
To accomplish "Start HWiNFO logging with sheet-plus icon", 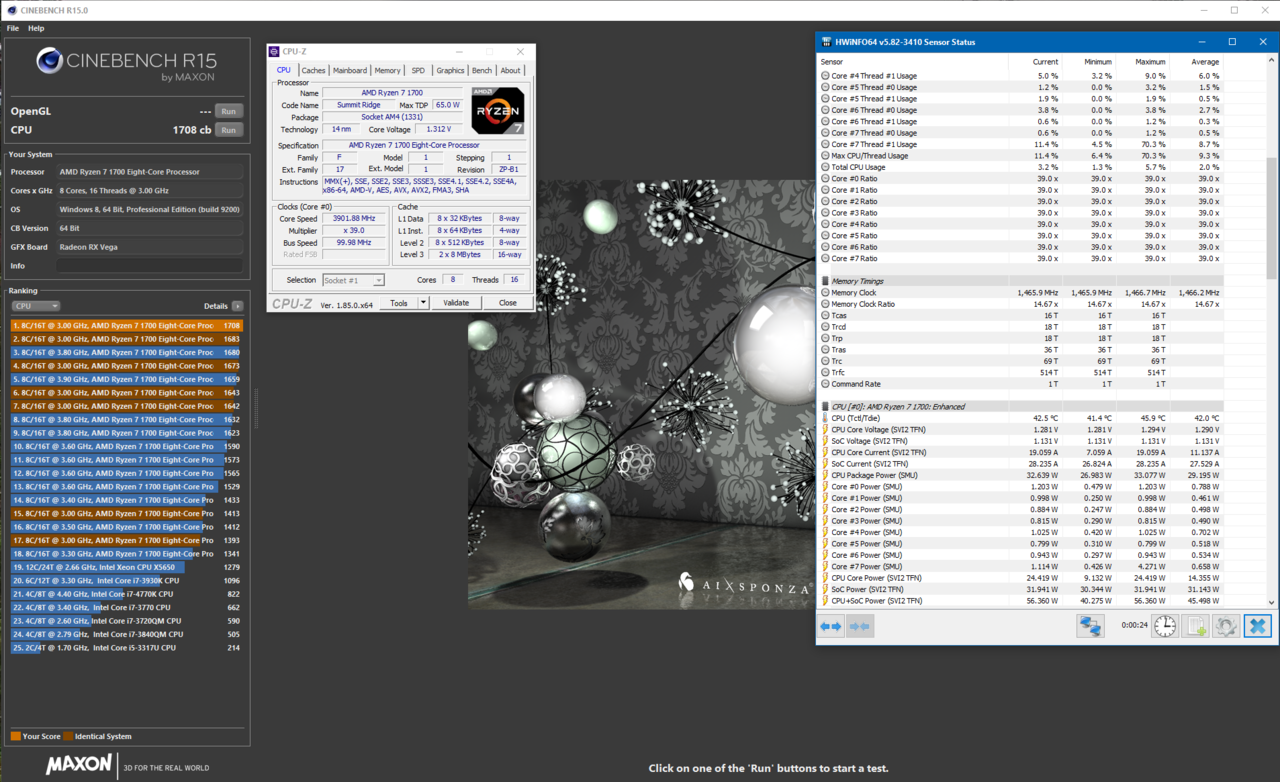I will coord(1196,626).
